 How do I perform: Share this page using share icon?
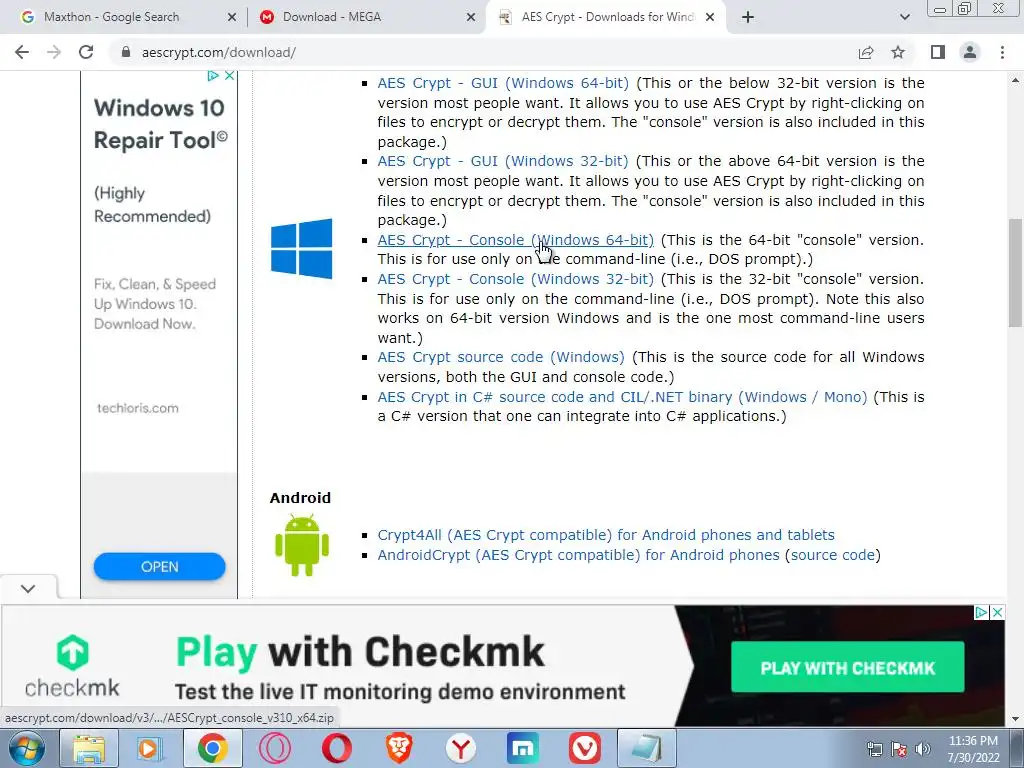coord(866,52)
